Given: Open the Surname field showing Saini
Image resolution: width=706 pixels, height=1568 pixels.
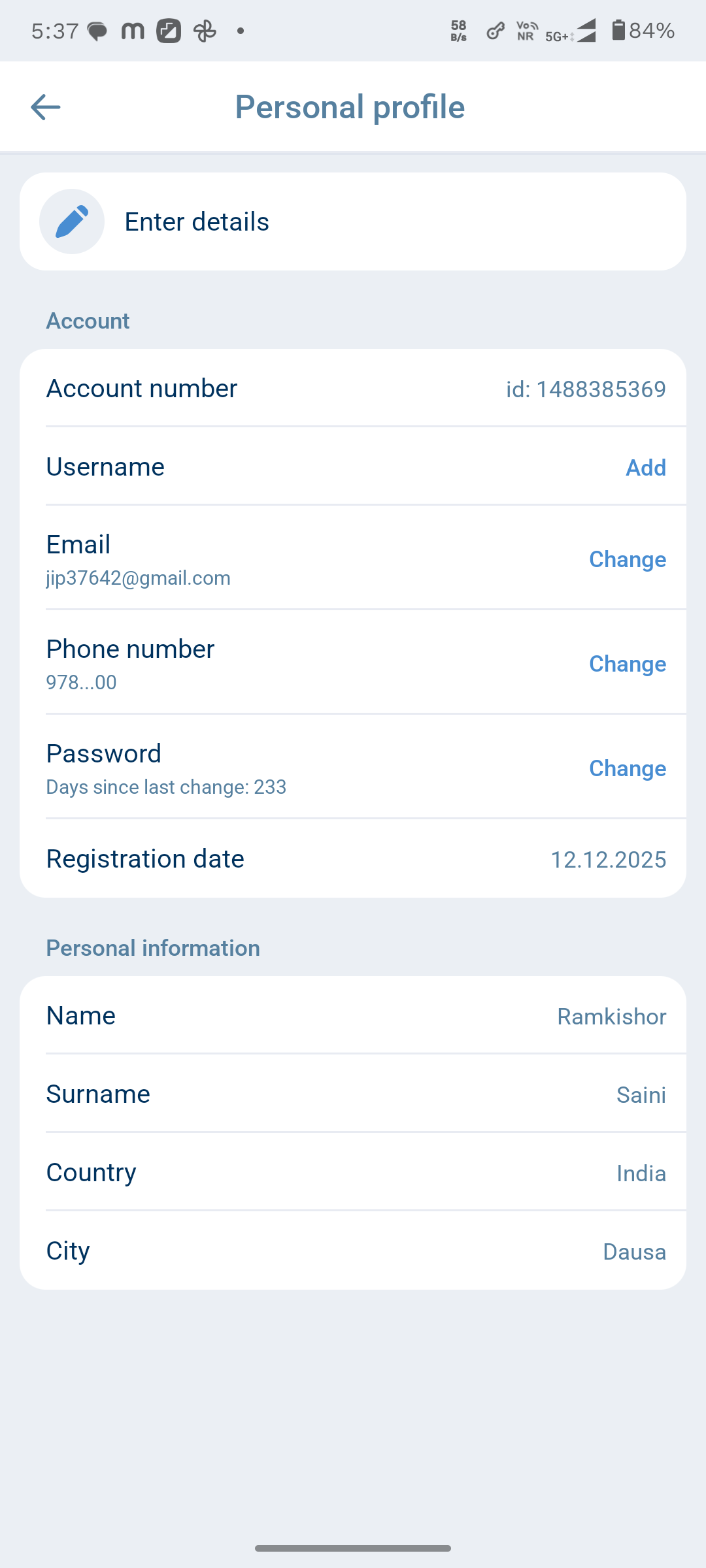Looking at the screenshot, I should pos(353,1094).
